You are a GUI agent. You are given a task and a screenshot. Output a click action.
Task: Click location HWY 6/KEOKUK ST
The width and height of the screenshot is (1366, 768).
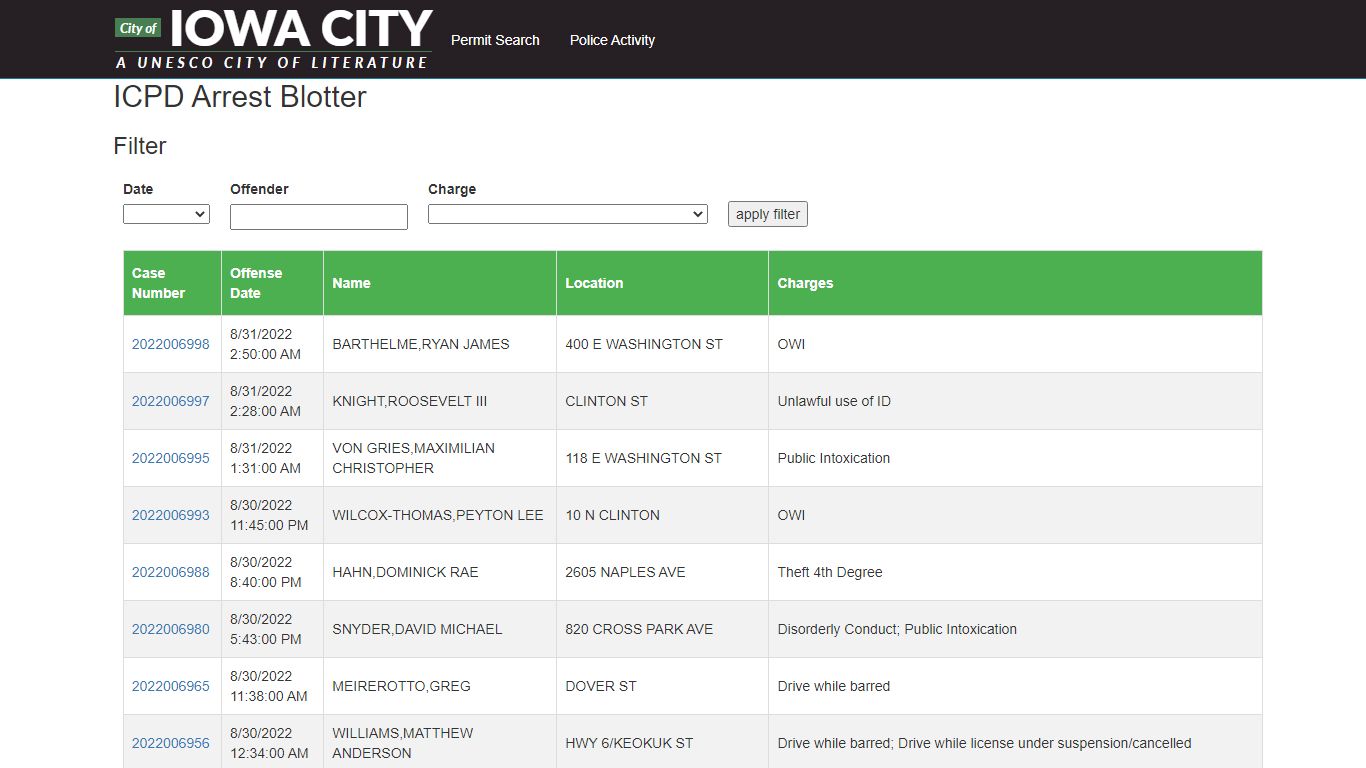[x=629, y=743]
